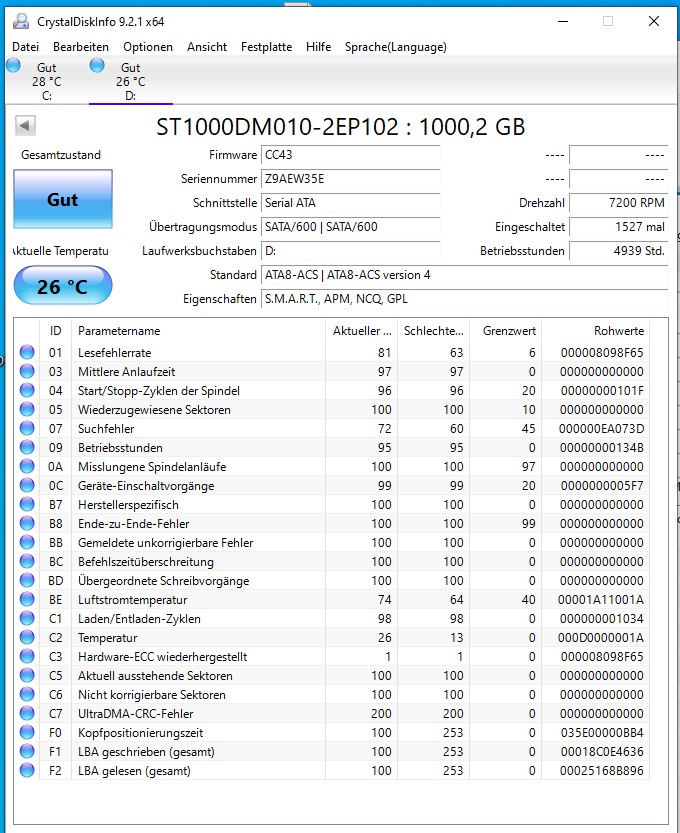Click status orb for Befehlszeitüberschreitung row
Image resolution: width=680 pixels, height=833 pixels.
coord(27,562)
